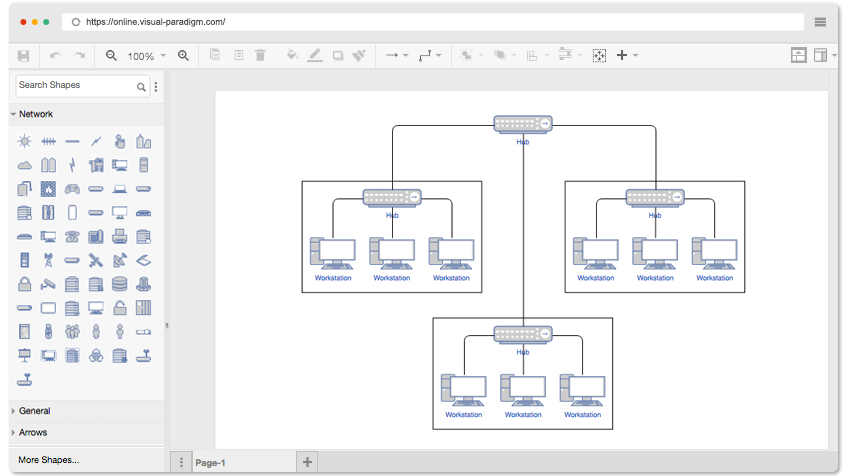Select the Scanner shape
The width and height of the screenshot is (848, 476).
tap(143, 260)
